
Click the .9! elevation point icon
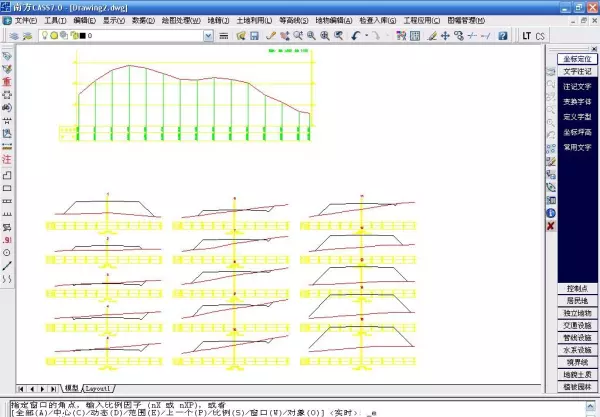(x=7, y=240)
